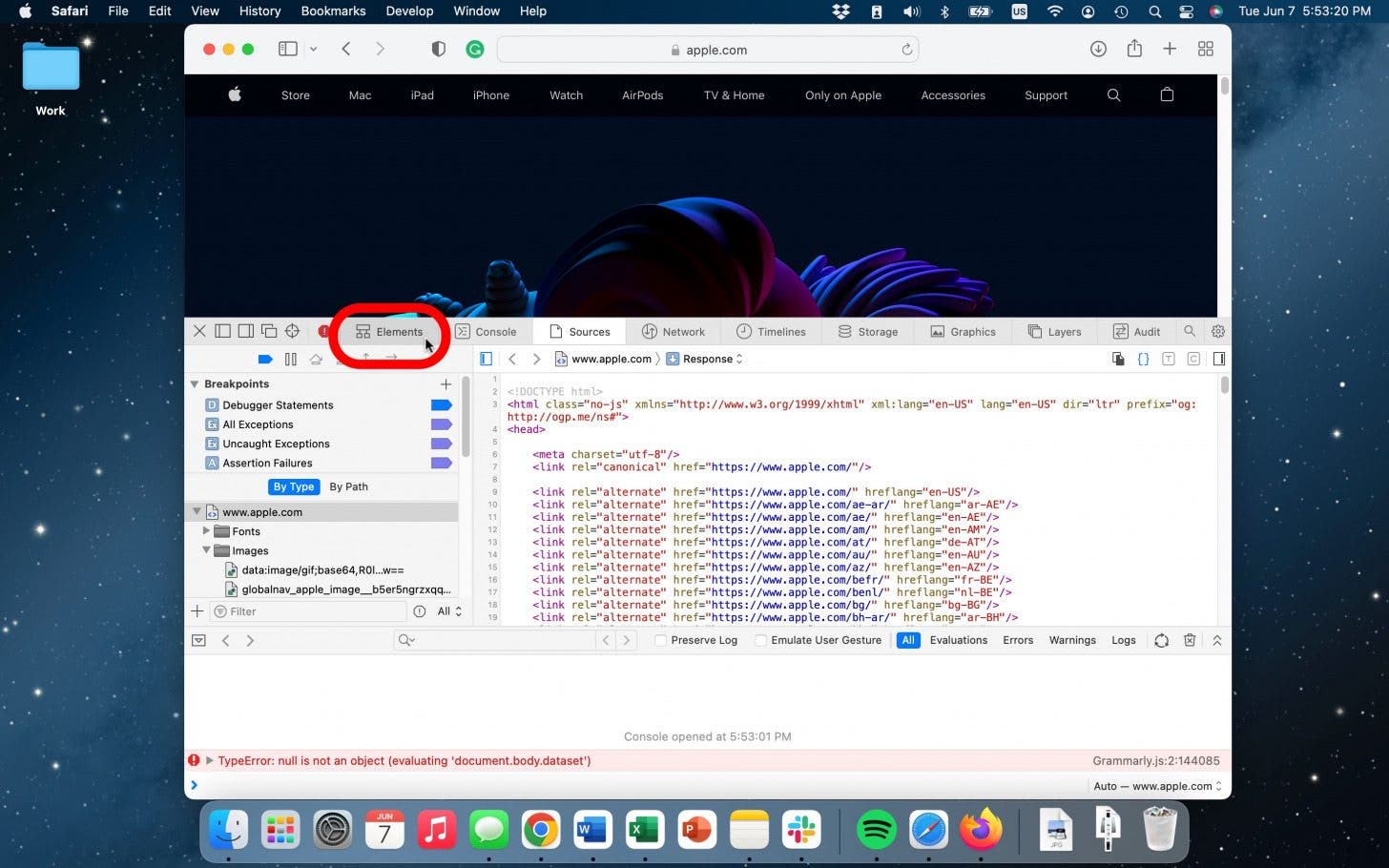Open the Response dropdown in path bar
The image size is (1389, 868).
pos(704,359)
